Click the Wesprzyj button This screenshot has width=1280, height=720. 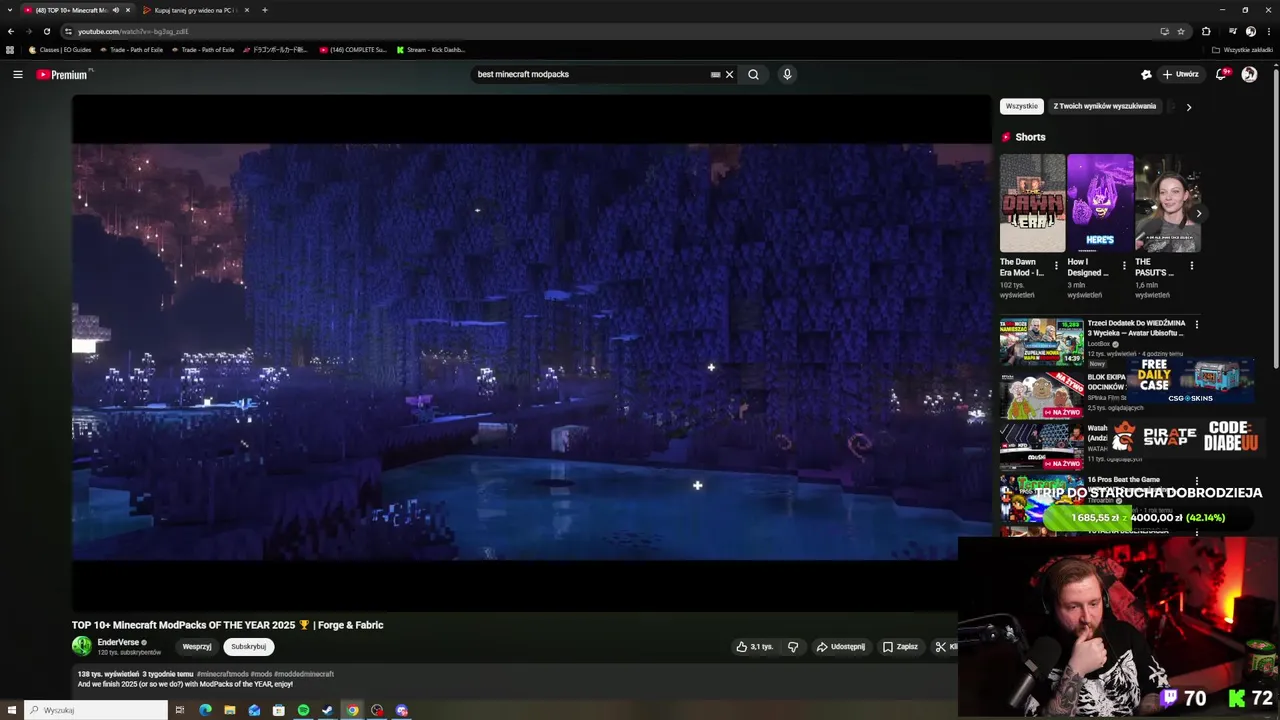(196, 647)
